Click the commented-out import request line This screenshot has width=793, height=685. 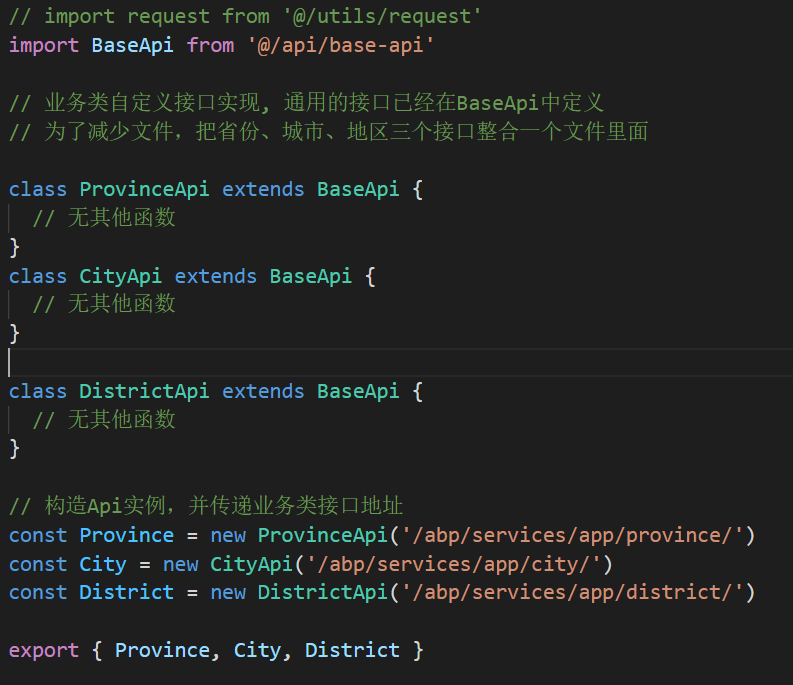point(245,17)
